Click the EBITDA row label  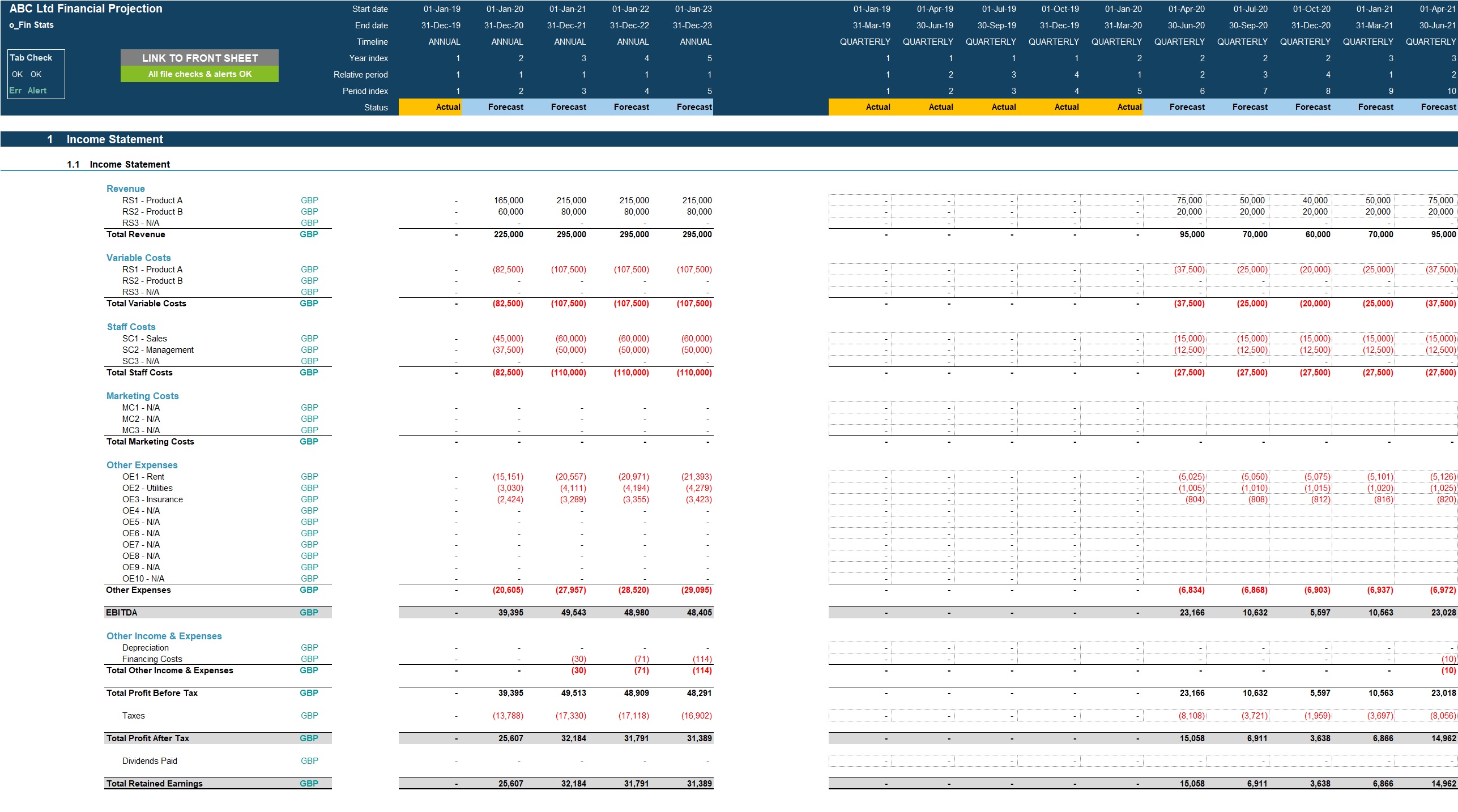tap(122, 613)
